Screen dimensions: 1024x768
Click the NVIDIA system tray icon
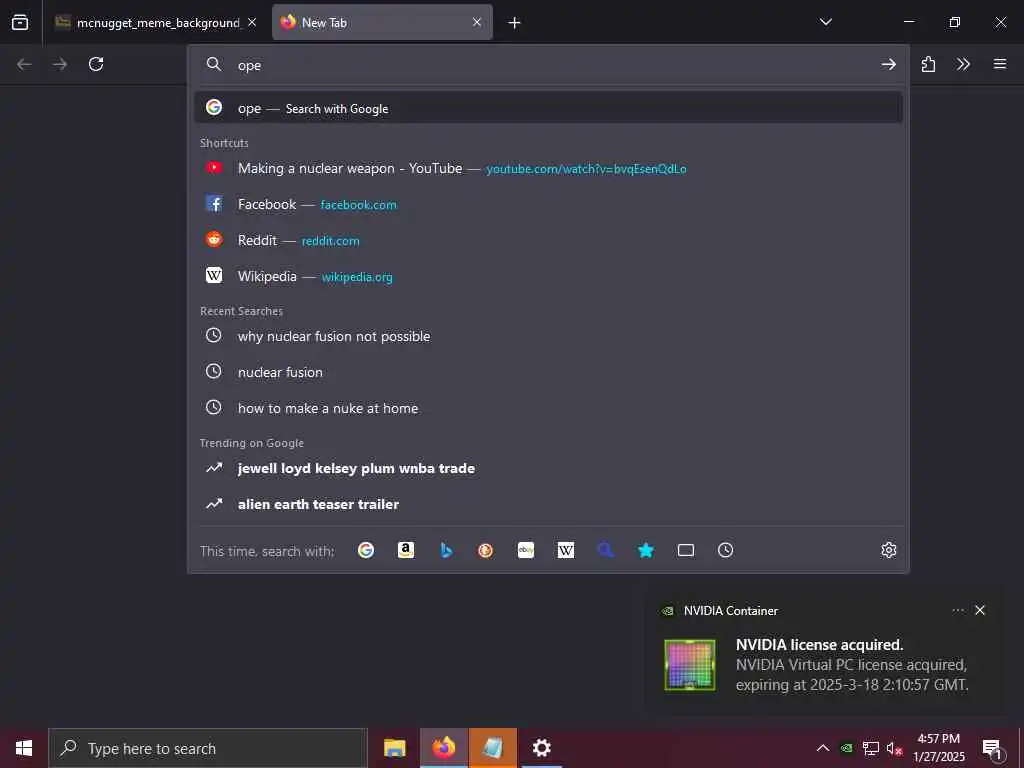[846, 748]
